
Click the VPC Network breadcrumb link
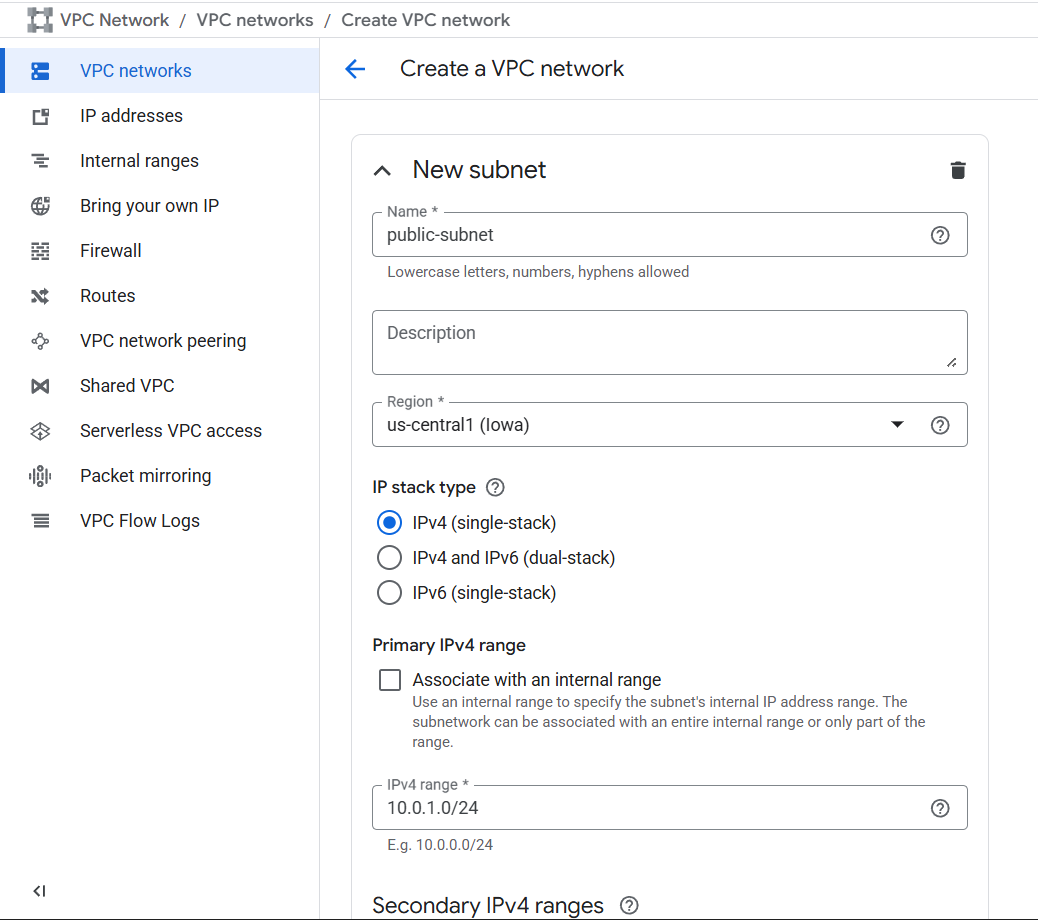(x=114, y=20)
